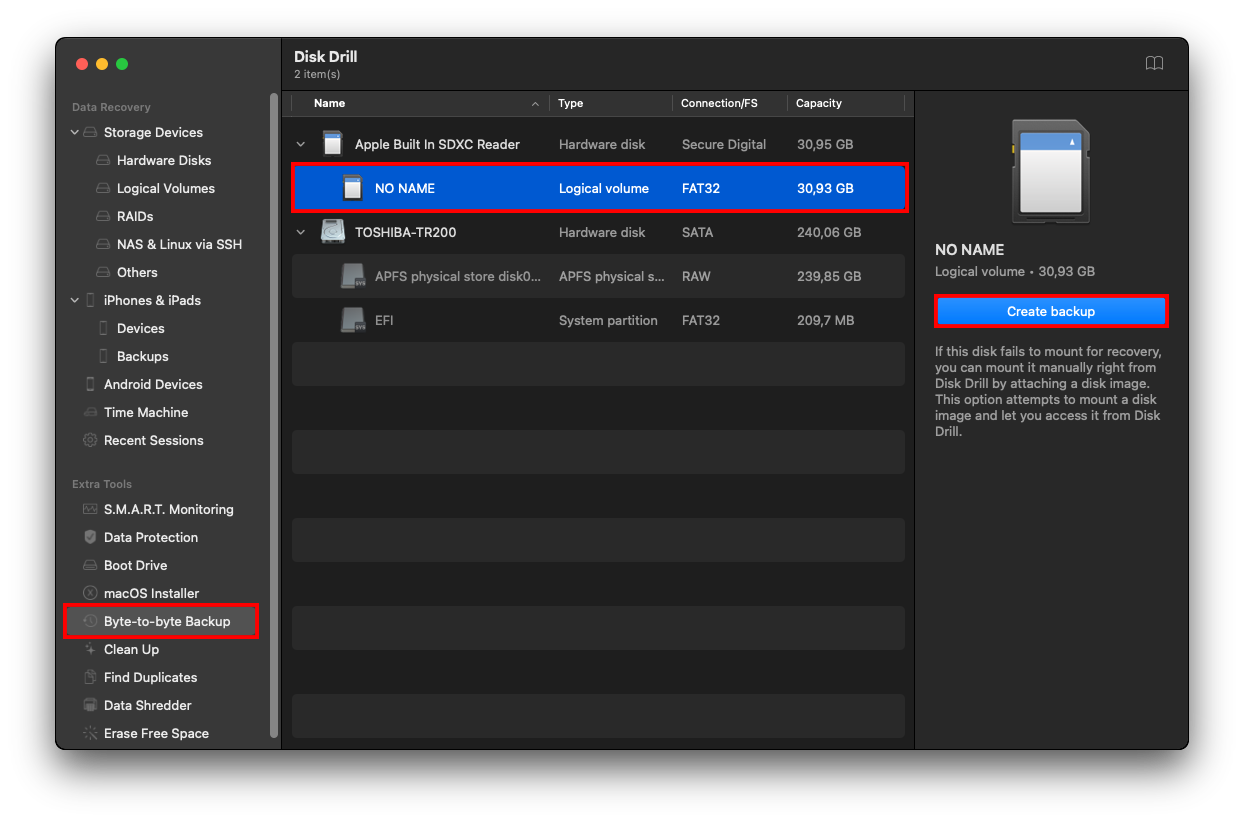This screenshot has height=823, width=1244.
Task: Select the Byte-to-byte Backup tool
Action: [162, 621]
